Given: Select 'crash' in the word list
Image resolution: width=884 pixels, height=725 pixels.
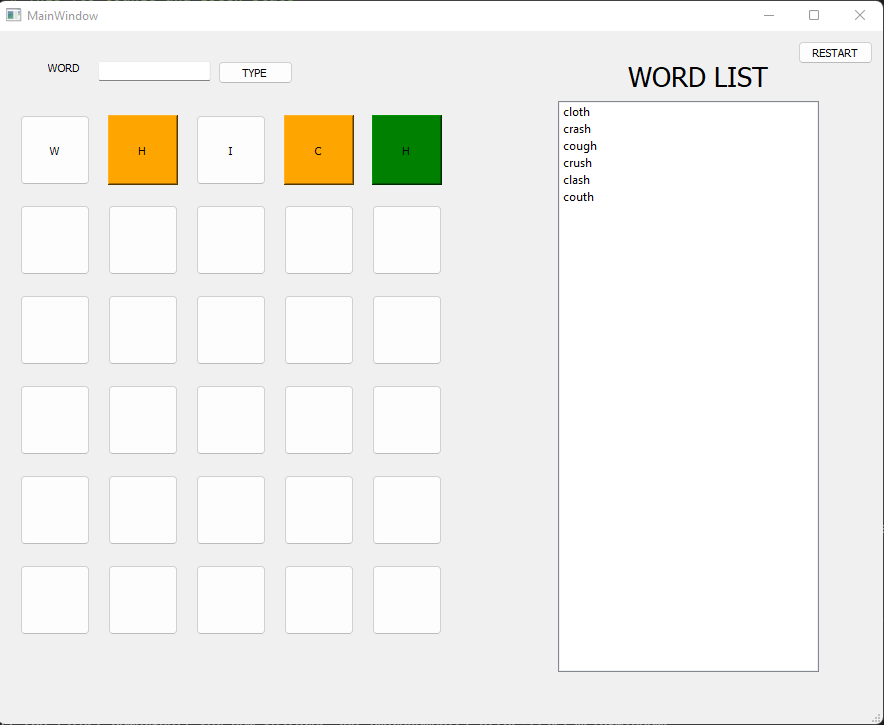Looking at the screenshot, I should [576, 128].
